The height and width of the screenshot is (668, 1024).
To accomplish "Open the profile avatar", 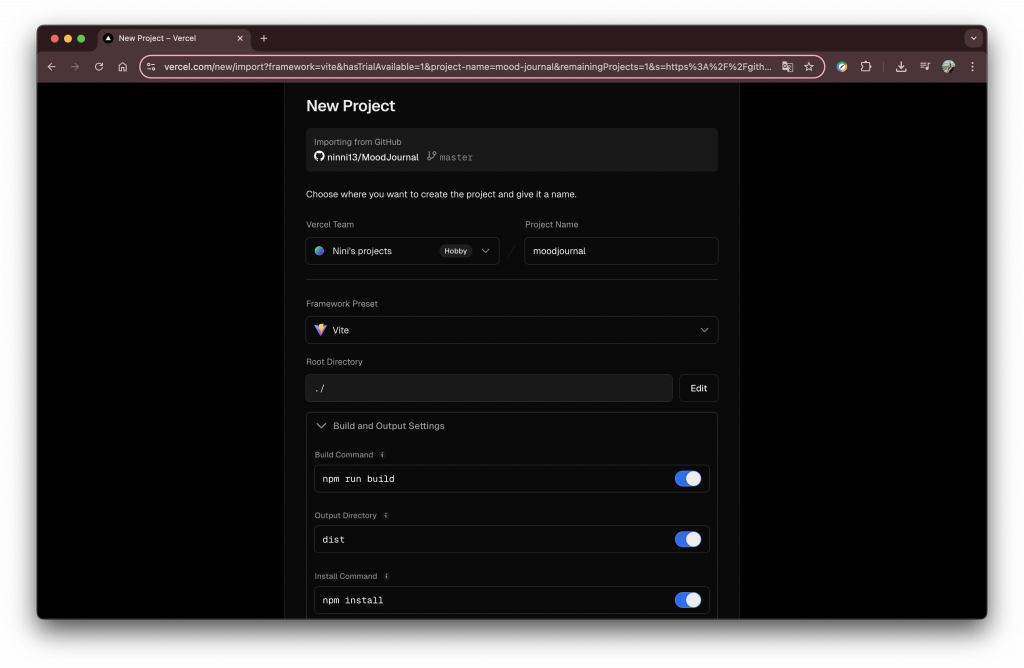I will tap(948, 67).
